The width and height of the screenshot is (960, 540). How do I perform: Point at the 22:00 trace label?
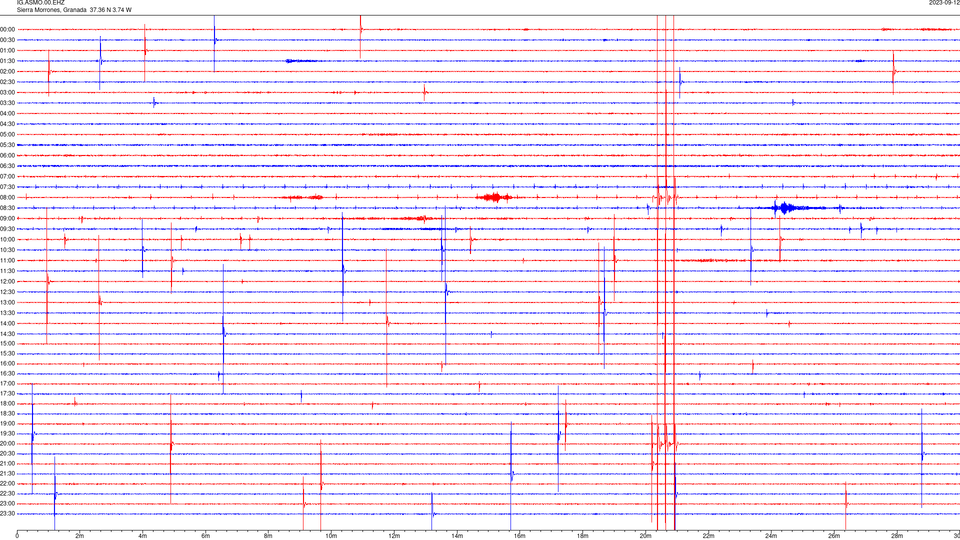click(8, 484)
